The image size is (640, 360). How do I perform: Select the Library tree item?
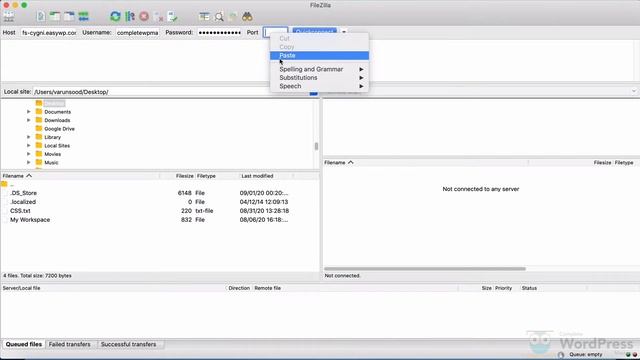click(x=53, y=137)
